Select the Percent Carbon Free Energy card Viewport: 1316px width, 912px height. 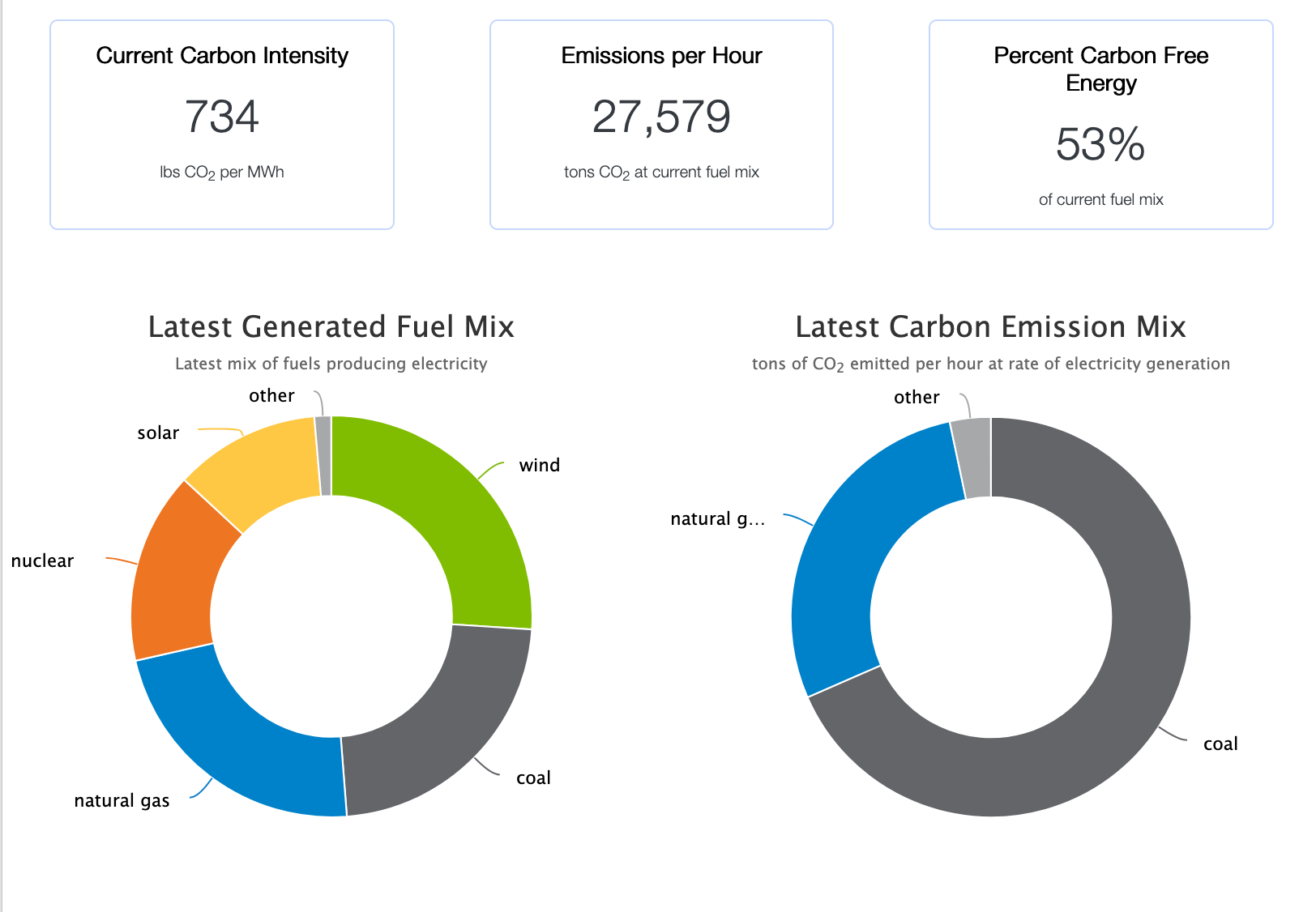coord(1100,125)
